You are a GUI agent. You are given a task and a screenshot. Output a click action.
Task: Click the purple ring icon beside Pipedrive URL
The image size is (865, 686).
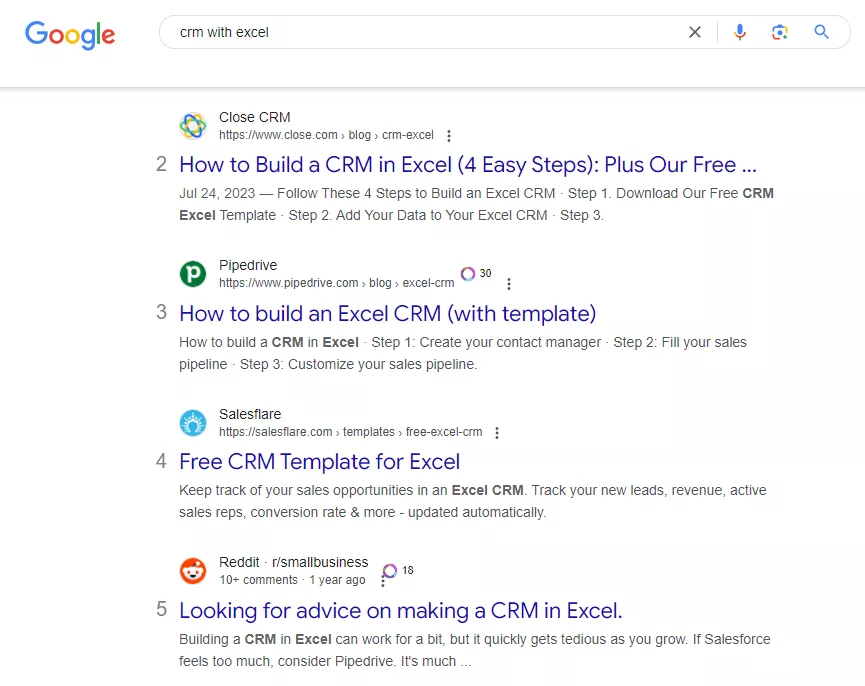468,274
